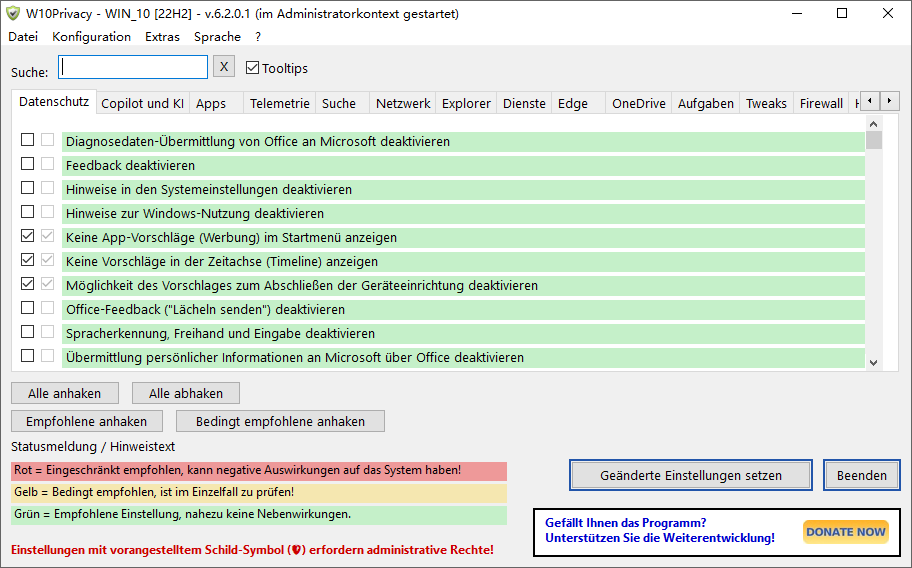Click the yellow Gelb legend bar

coord(259,492)
